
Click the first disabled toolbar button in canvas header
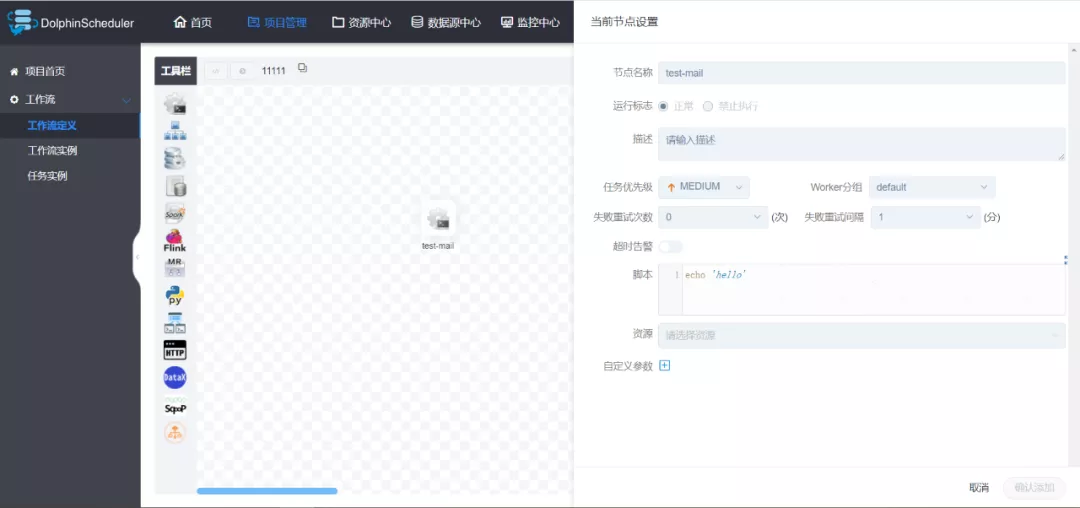tap(216, 71)
